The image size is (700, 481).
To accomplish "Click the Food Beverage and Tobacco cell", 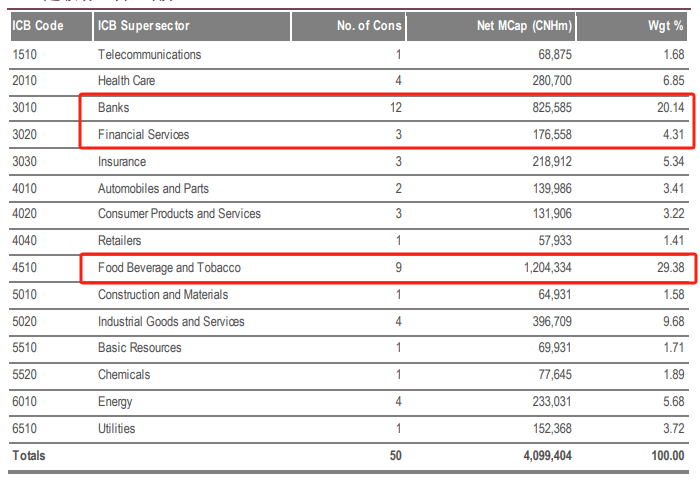I will tap(169, 268).
